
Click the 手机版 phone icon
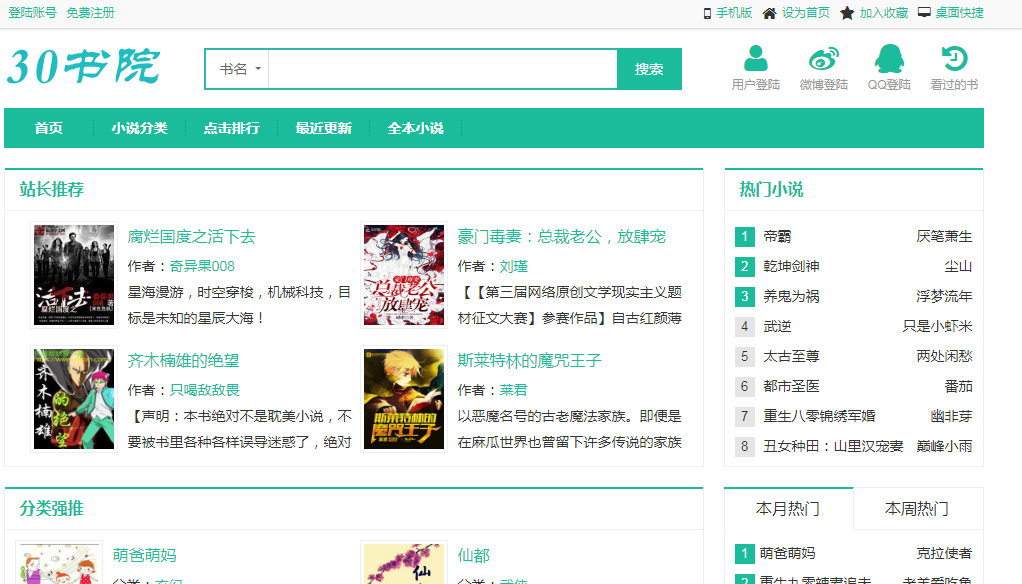point(707,13)
